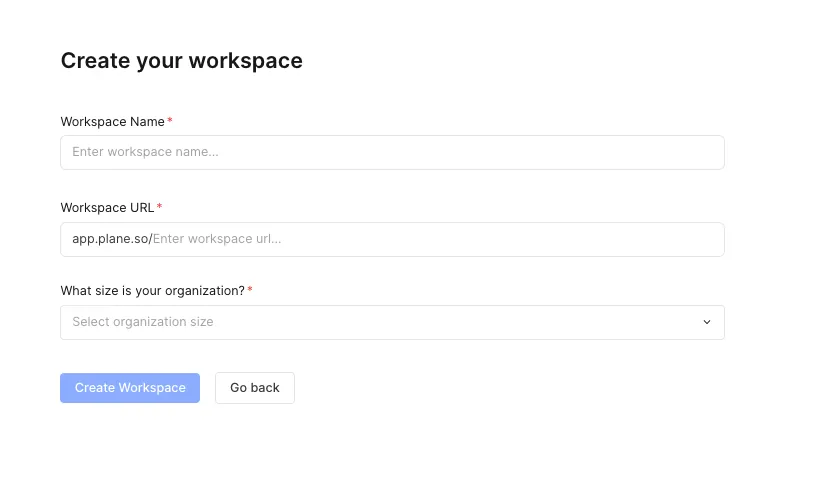Select the "Select organization size" placeholder text
Image resolution: width=835 pixels, height=480 pixels.
click(x=143, y=322)
